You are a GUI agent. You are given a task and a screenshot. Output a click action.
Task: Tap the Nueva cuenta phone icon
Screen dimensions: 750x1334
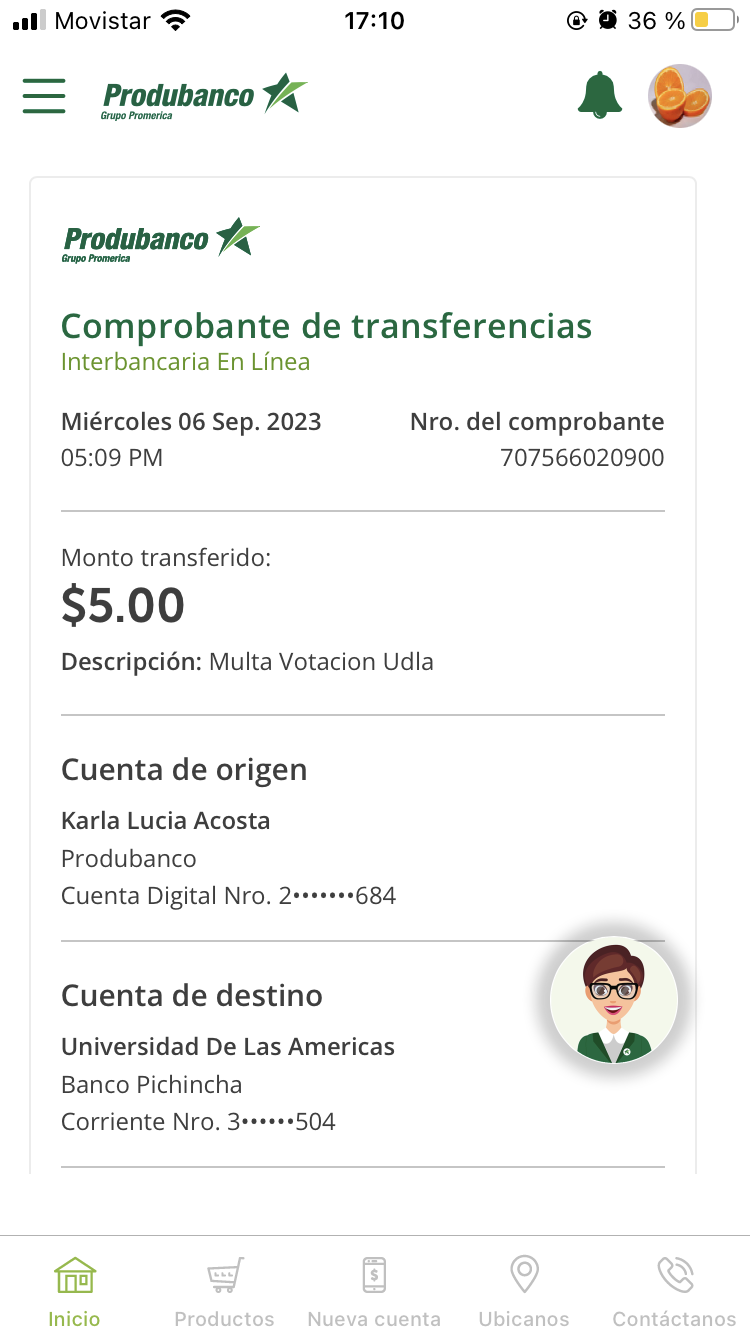[x=374, y=1275]
